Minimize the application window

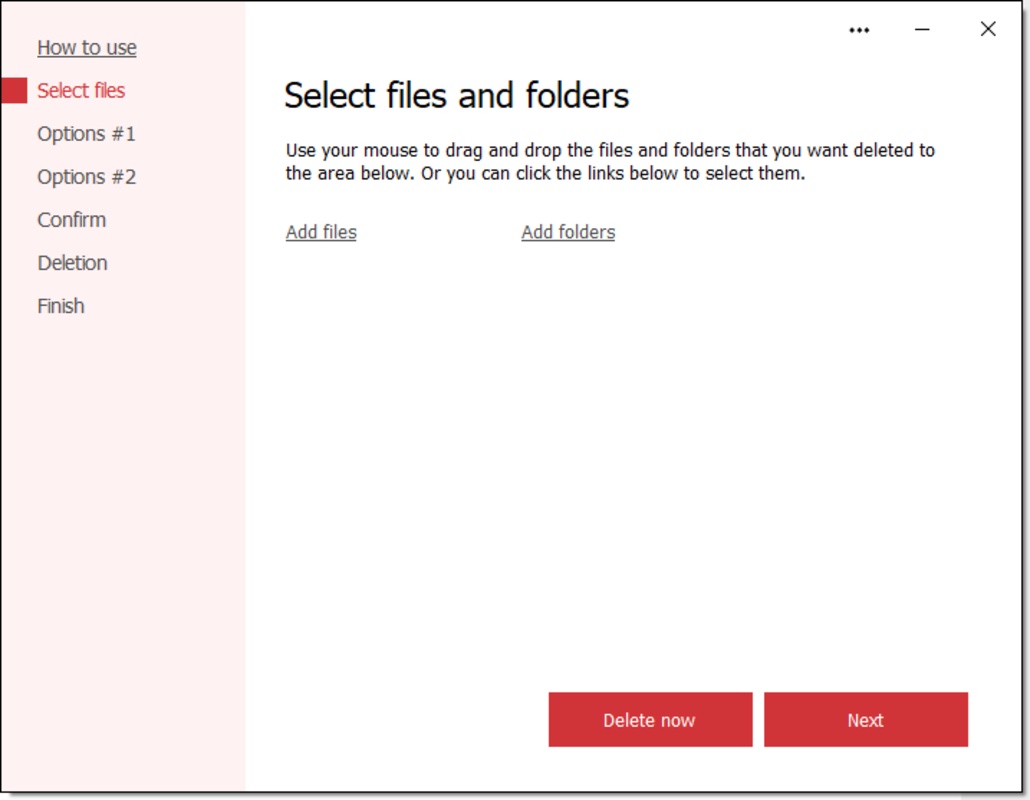(x=922, y=30)
